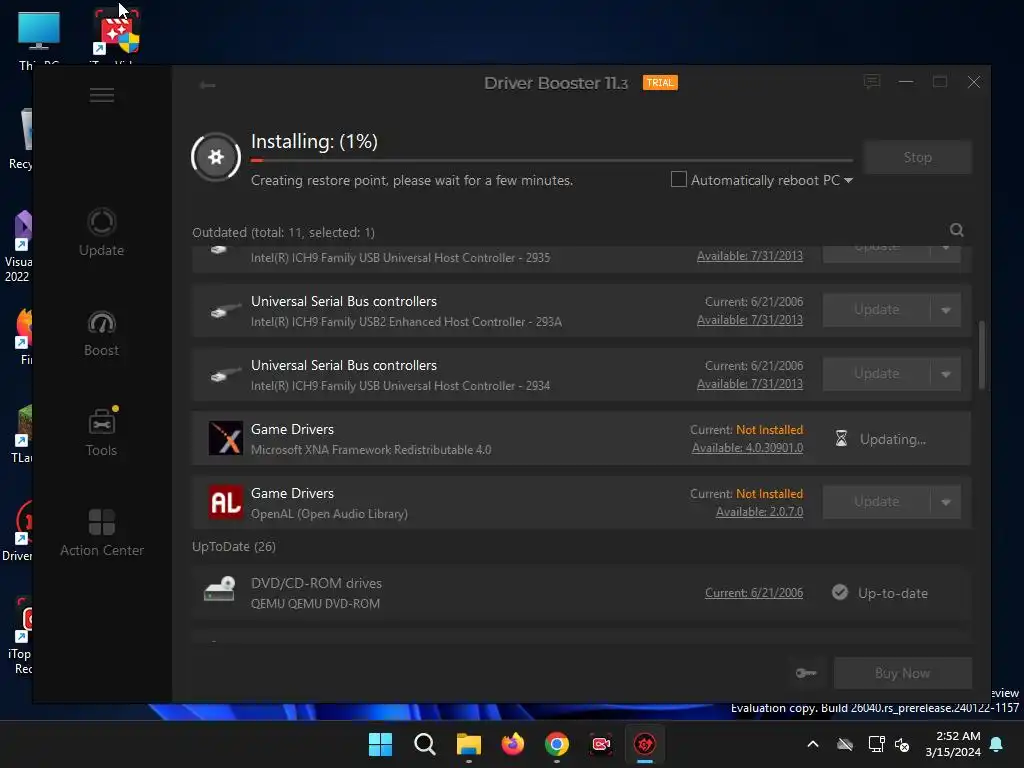This screenshot has width=1024, height=768.
Task: Update the OpenAL game driver
Action: 876,502
